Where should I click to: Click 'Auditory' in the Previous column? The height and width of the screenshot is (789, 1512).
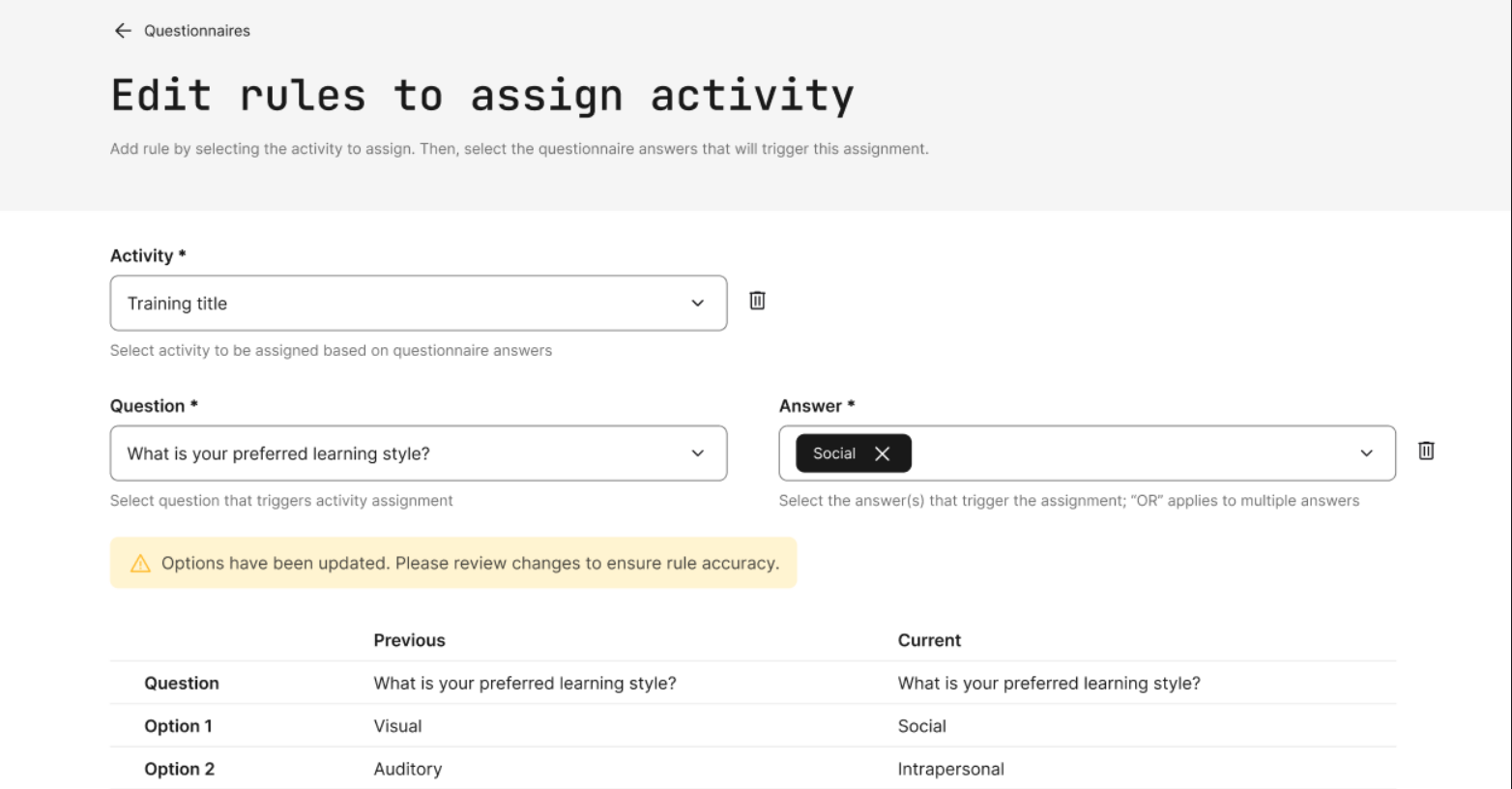tap(407, 769)
